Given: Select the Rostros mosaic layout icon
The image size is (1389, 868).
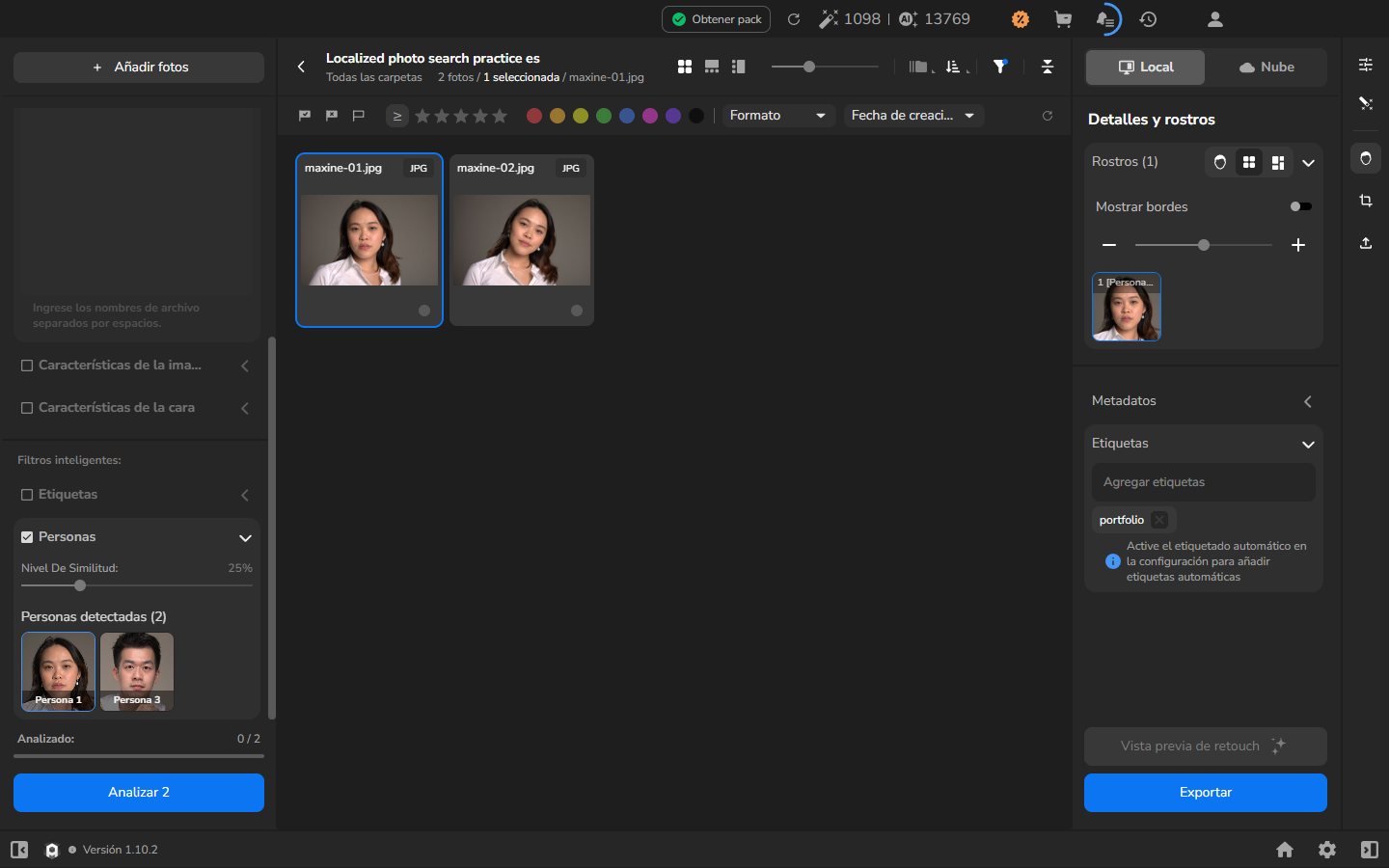Looking at the screenshot, I should click(1278, 162).
